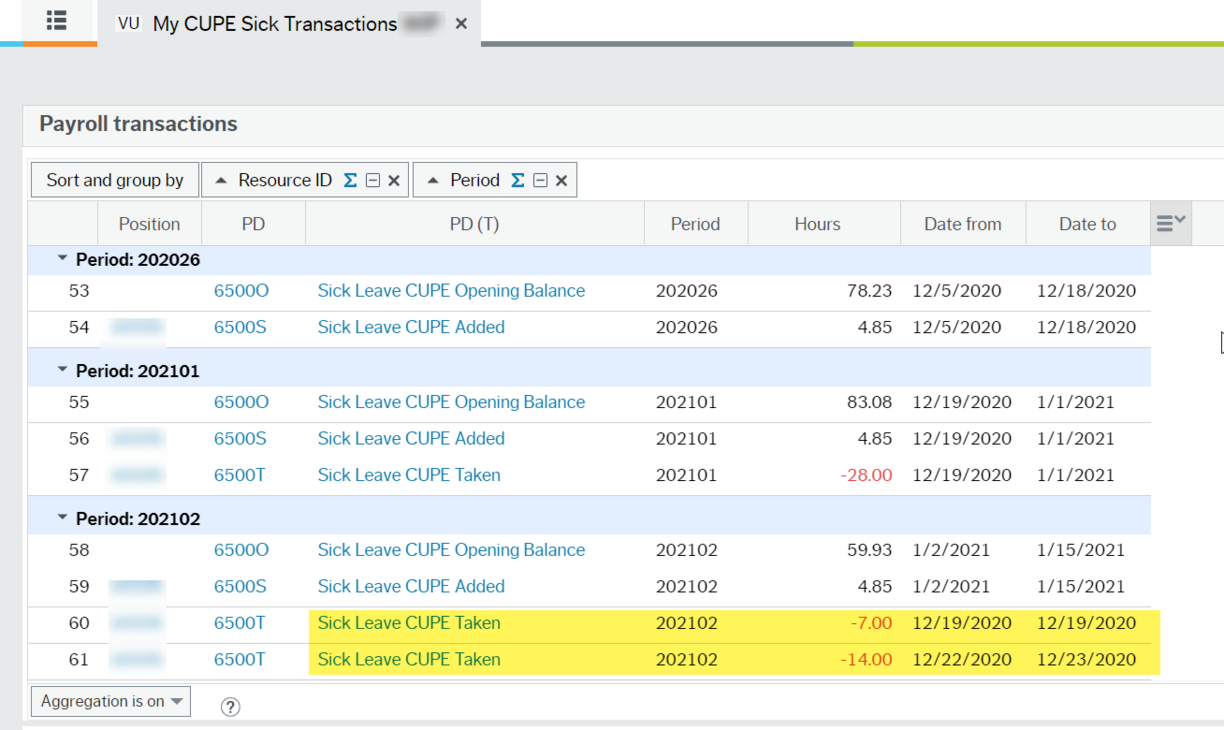This screenshot has width=1224, height=730.
Task: Open the Sick Leave CUPE Opening Balance link
Action: 451,290
